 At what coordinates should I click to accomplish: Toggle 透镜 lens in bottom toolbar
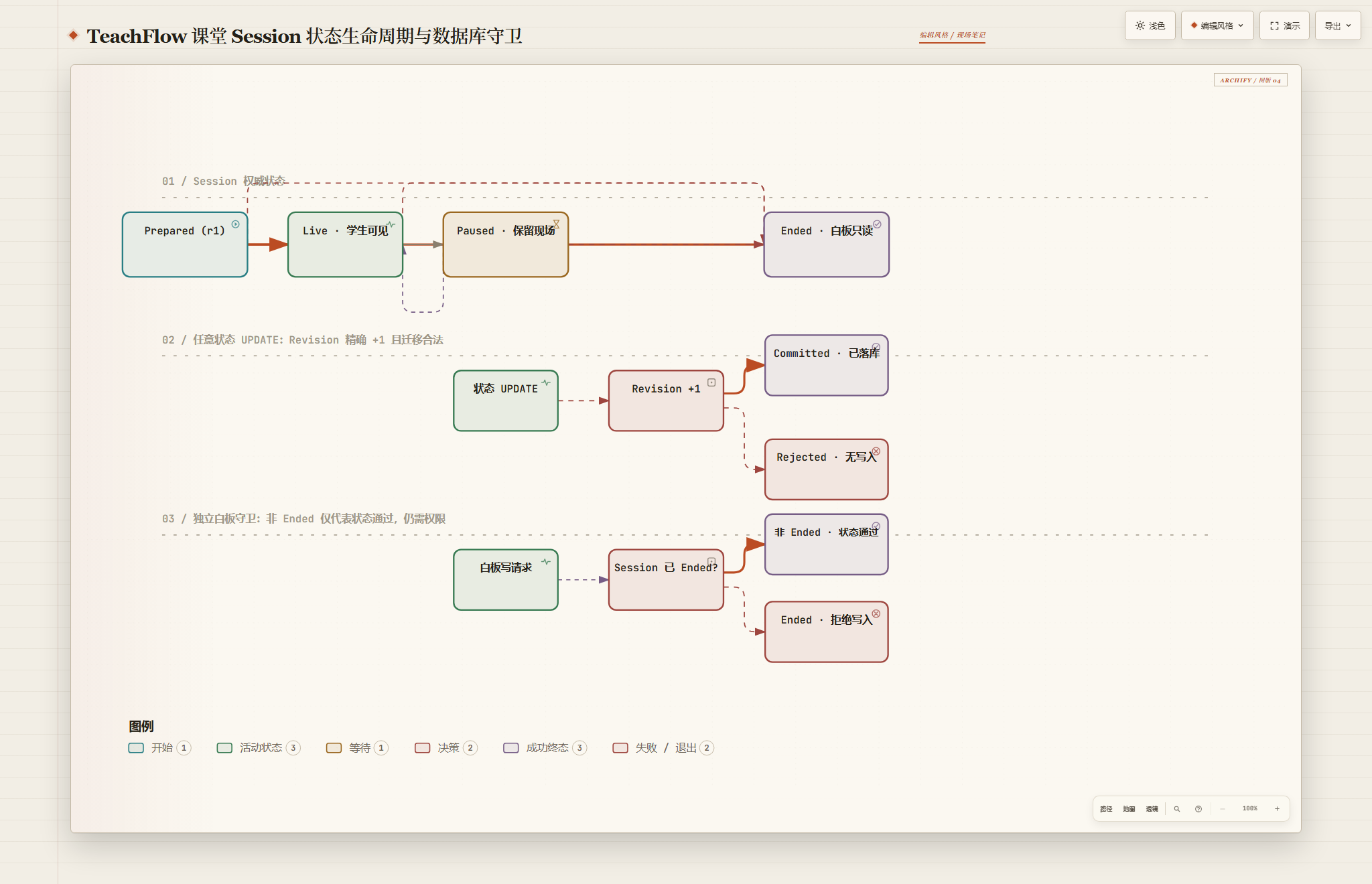(x=1152, y=809)
